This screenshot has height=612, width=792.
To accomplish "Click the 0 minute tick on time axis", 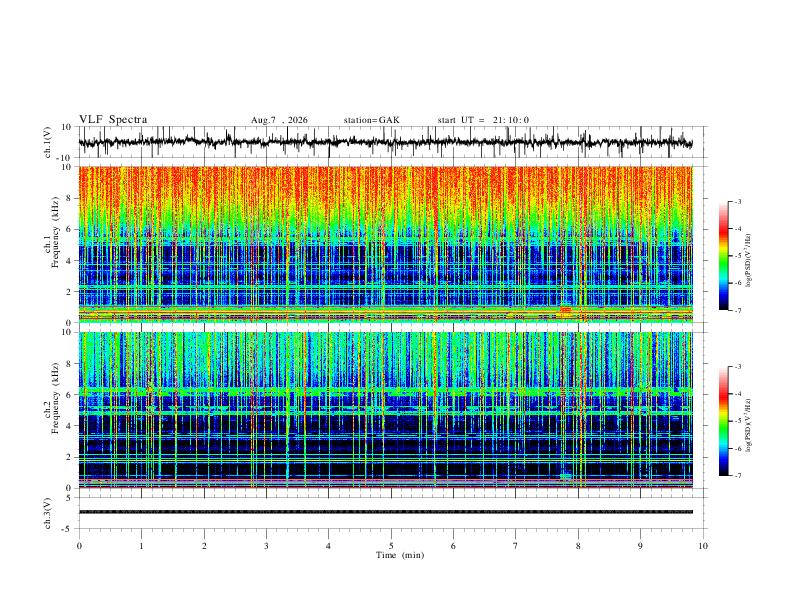I will click(x=79, y=546).
